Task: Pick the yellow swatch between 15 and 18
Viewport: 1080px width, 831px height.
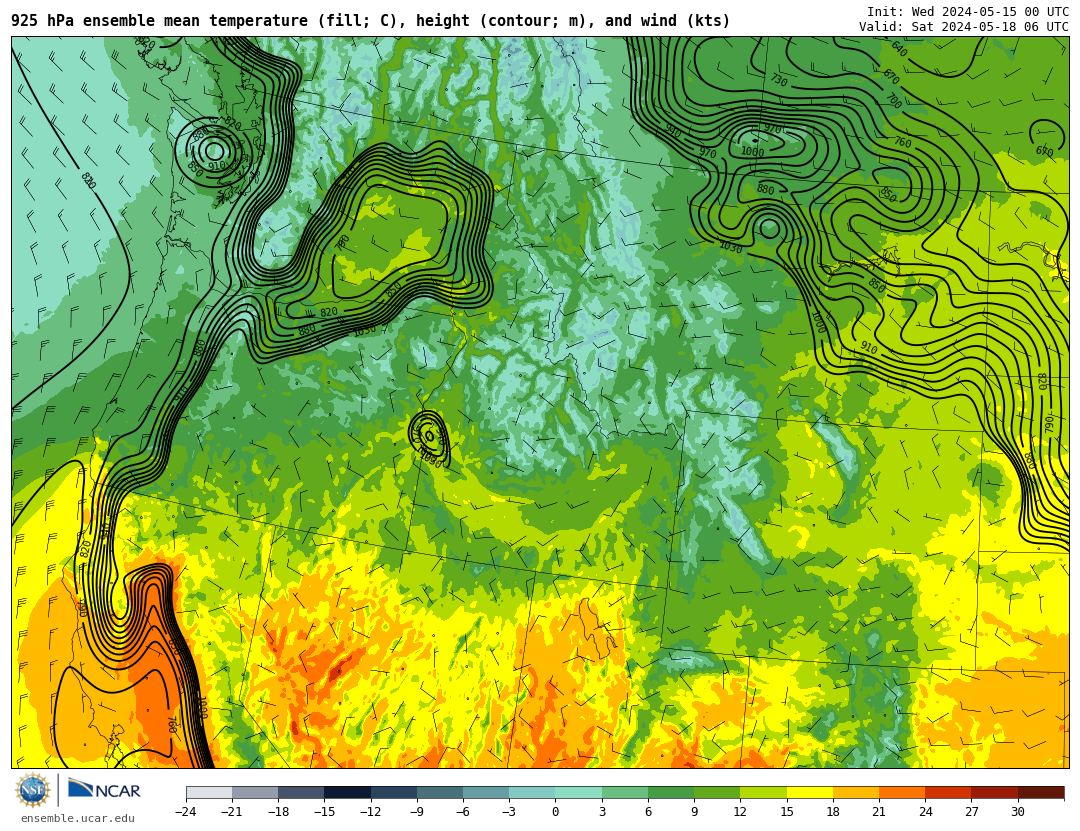Action: click(x=810, y=792)
